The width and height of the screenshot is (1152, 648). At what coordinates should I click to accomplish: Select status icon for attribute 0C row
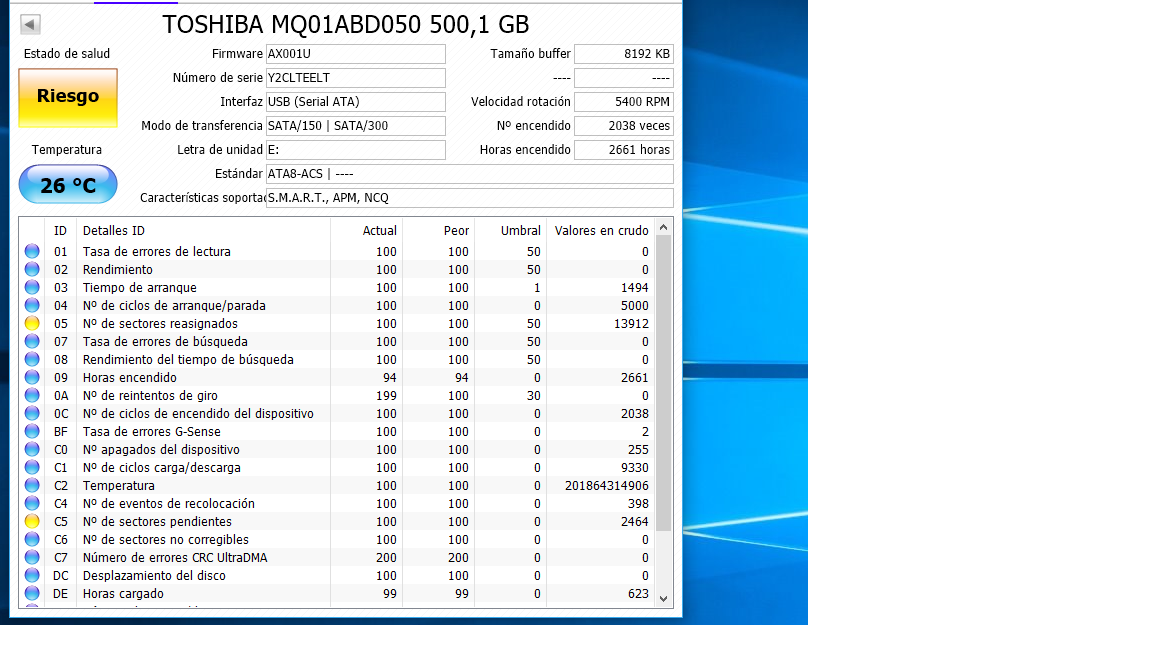pyautogui.click(x=32, y=414)
